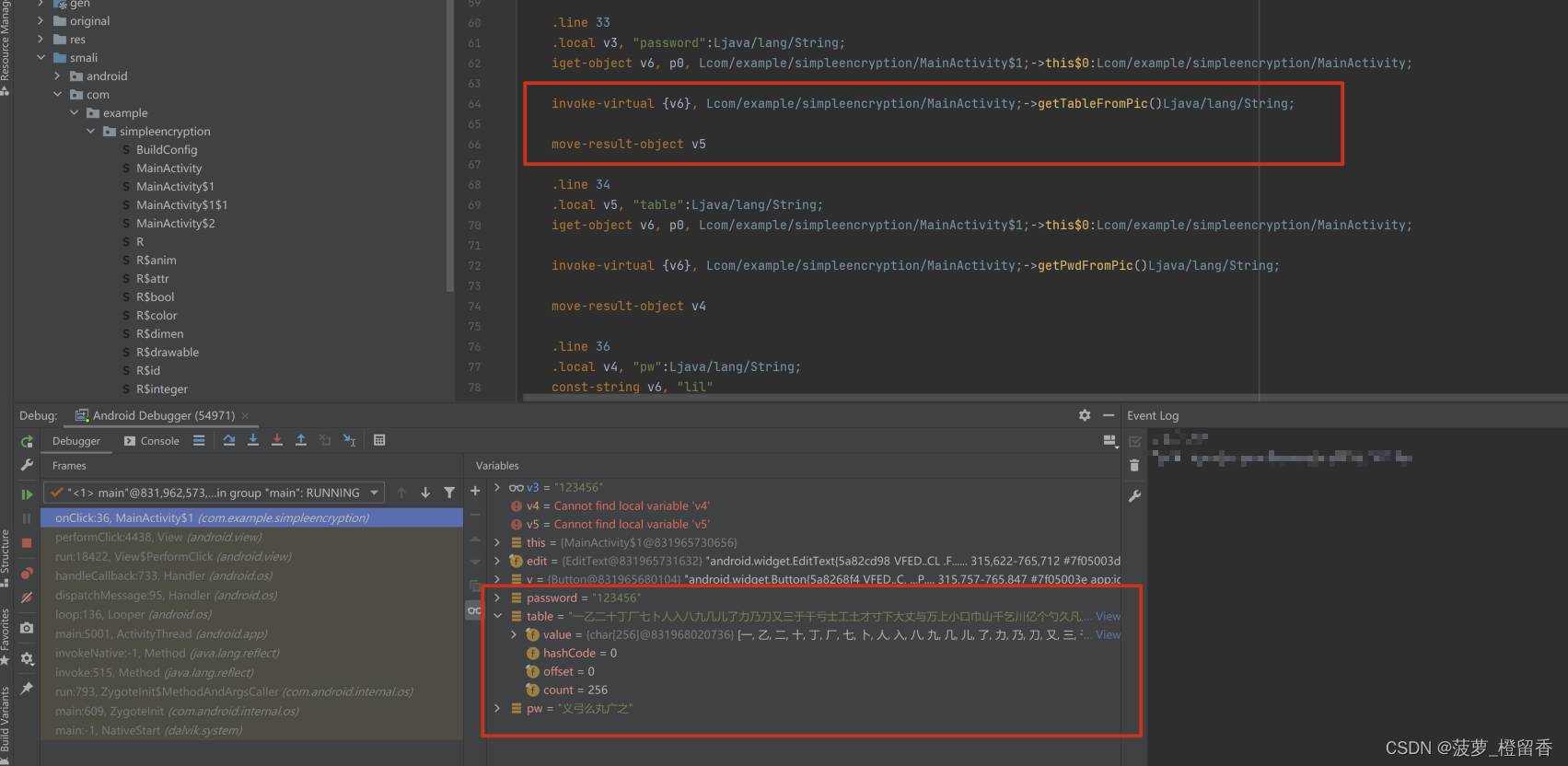Expand the res folder

coord(41,39)
